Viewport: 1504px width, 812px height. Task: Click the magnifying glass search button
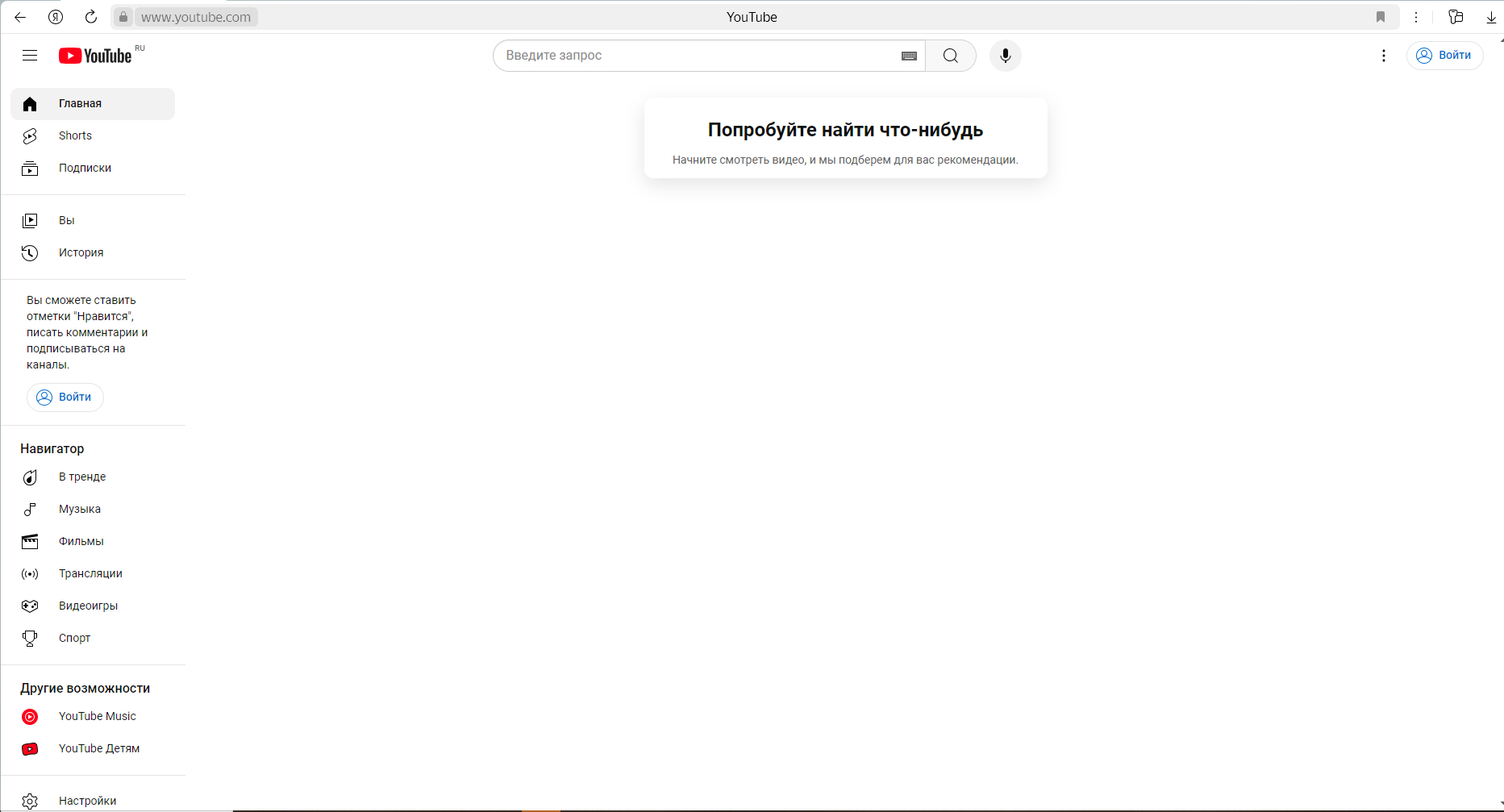click(950, 56)
